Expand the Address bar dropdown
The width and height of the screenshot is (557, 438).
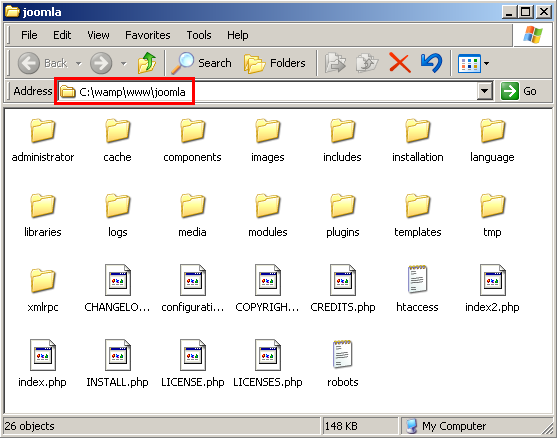point(484,91)
